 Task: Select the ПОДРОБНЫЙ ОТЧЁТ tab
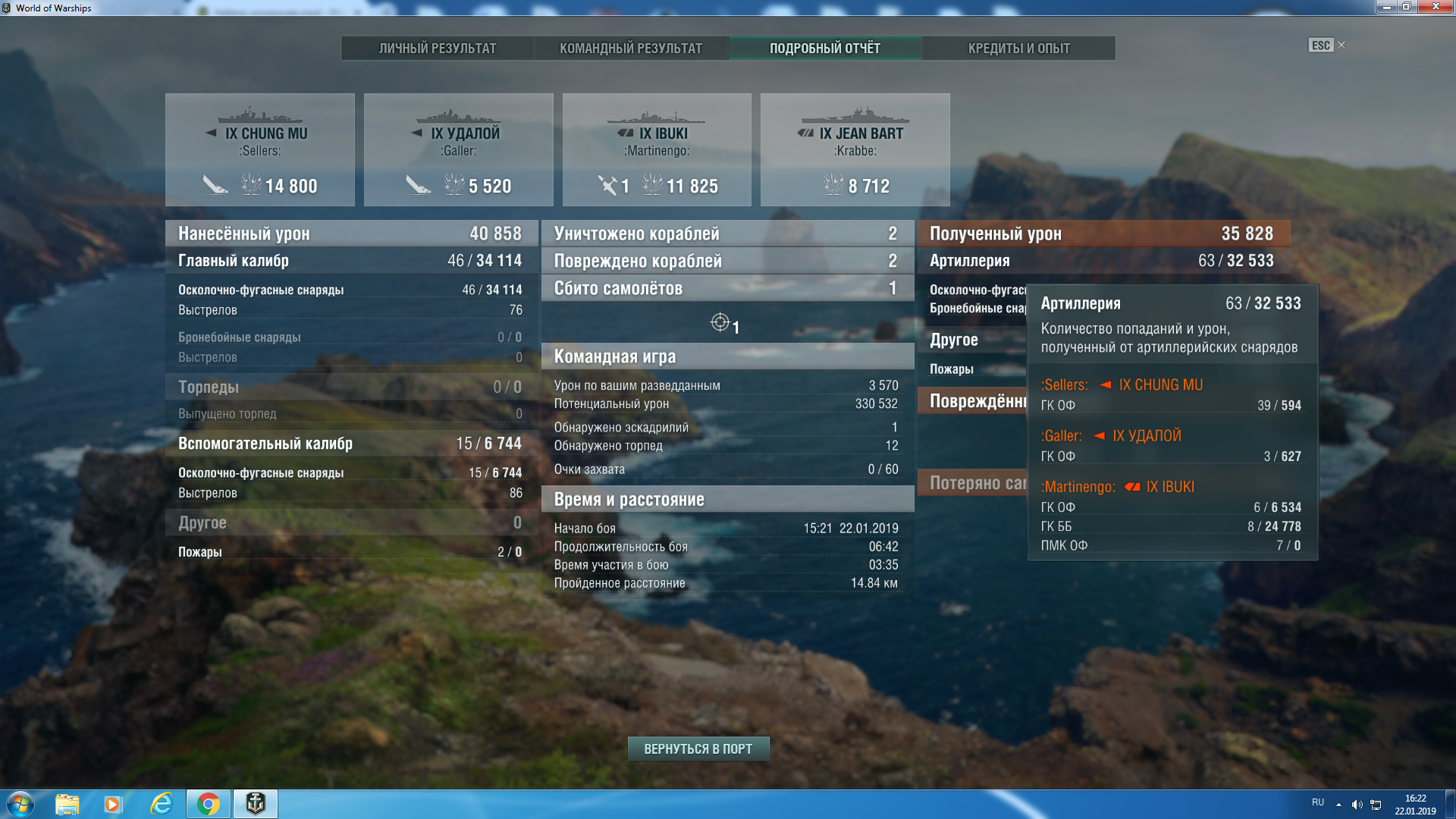pos(825,48)
